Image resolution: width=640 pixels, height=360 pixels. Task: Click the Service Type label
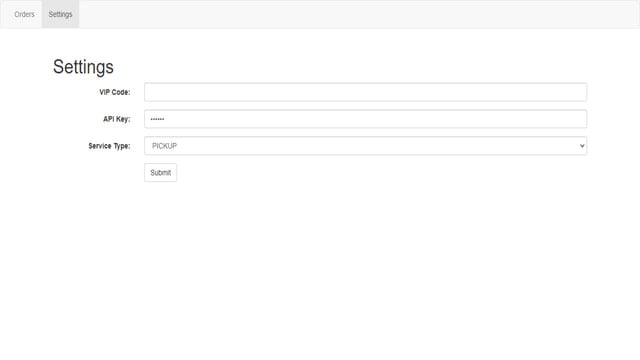pyautogui.click(x=109, y=146)
